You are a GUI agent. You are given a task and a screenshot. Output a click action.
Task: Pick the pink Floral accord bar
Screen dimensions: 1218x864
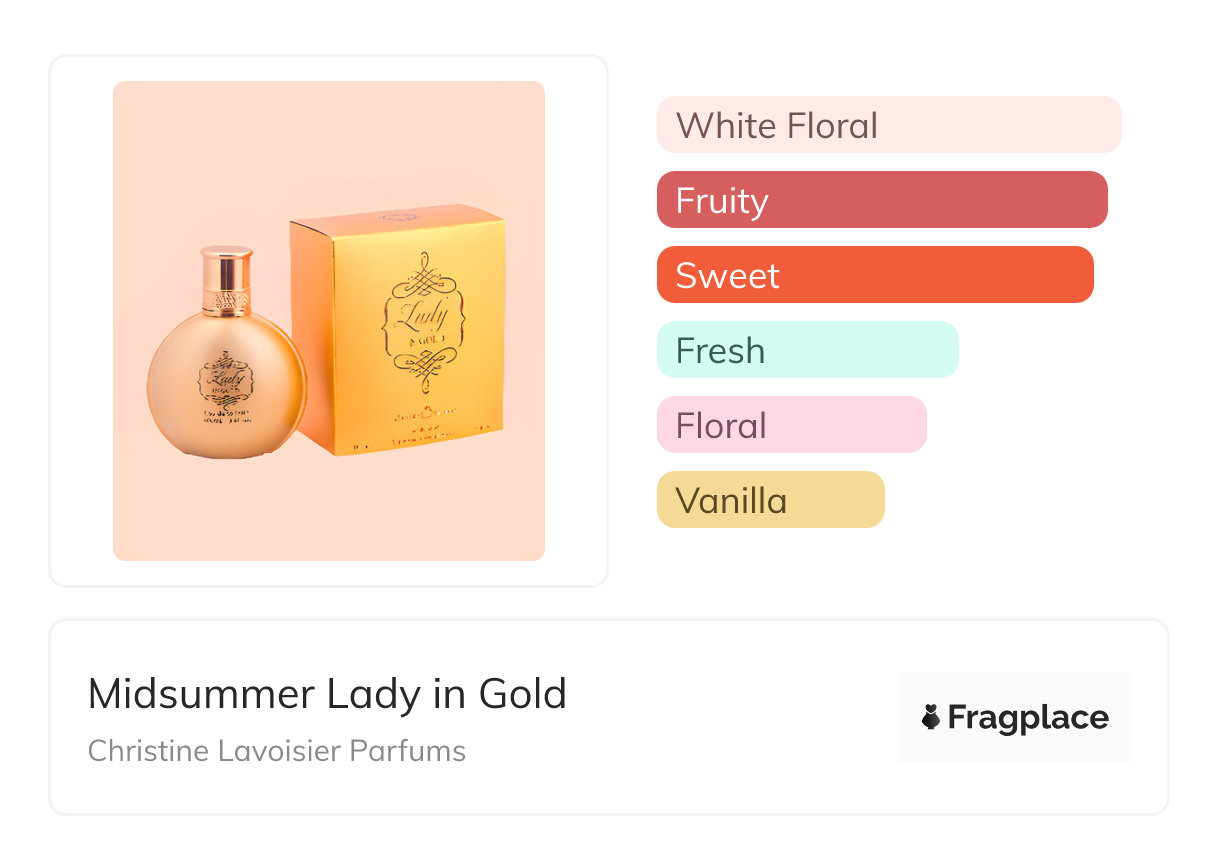pyautogui.click(x=791, y=425)
